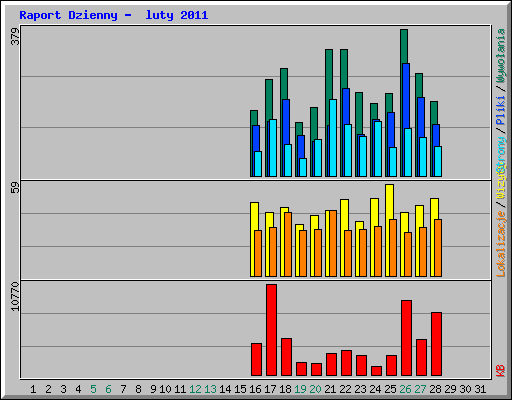Select day 4 on the axis

point(78,389)
